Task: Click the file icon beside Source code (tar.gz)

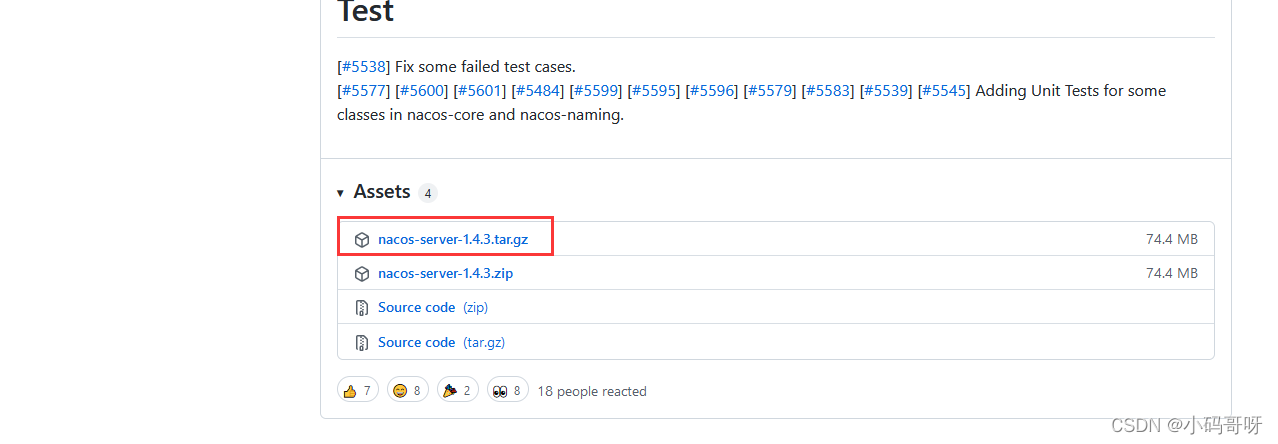Action: pos(362,342)
